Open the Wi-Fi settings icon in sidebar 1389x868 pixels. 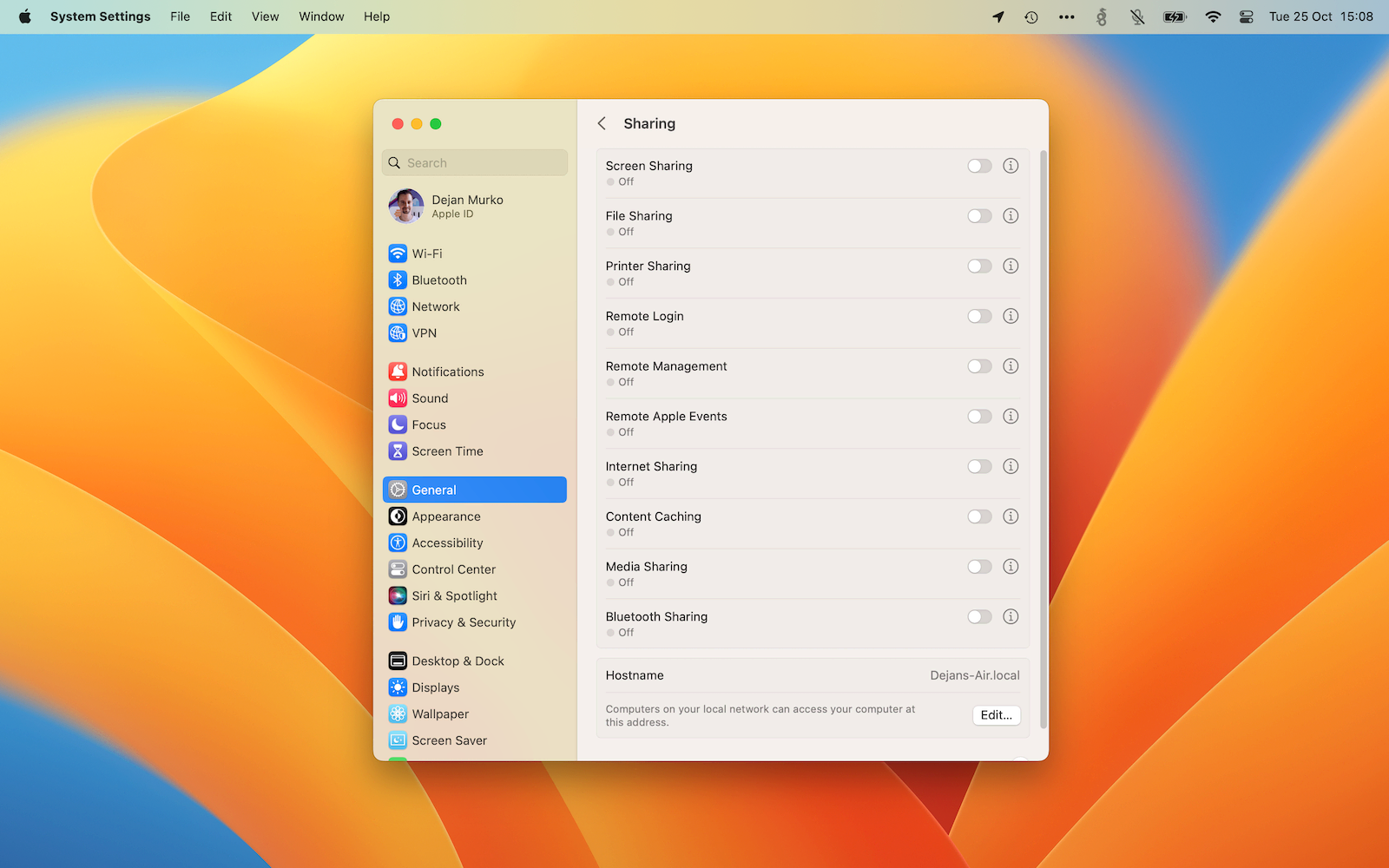(398, 253)
